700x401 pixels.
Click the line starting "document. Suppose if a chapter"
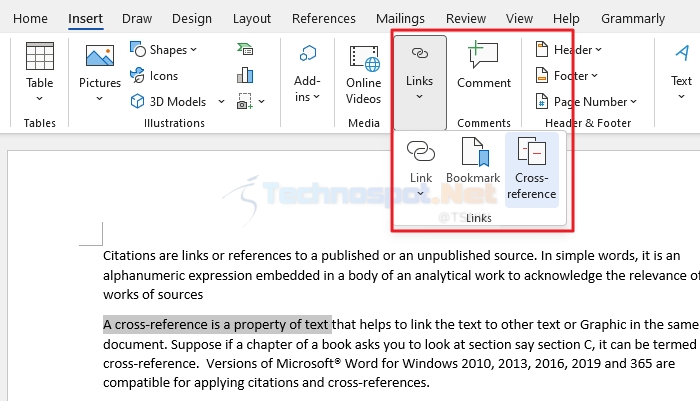(400, 344)
